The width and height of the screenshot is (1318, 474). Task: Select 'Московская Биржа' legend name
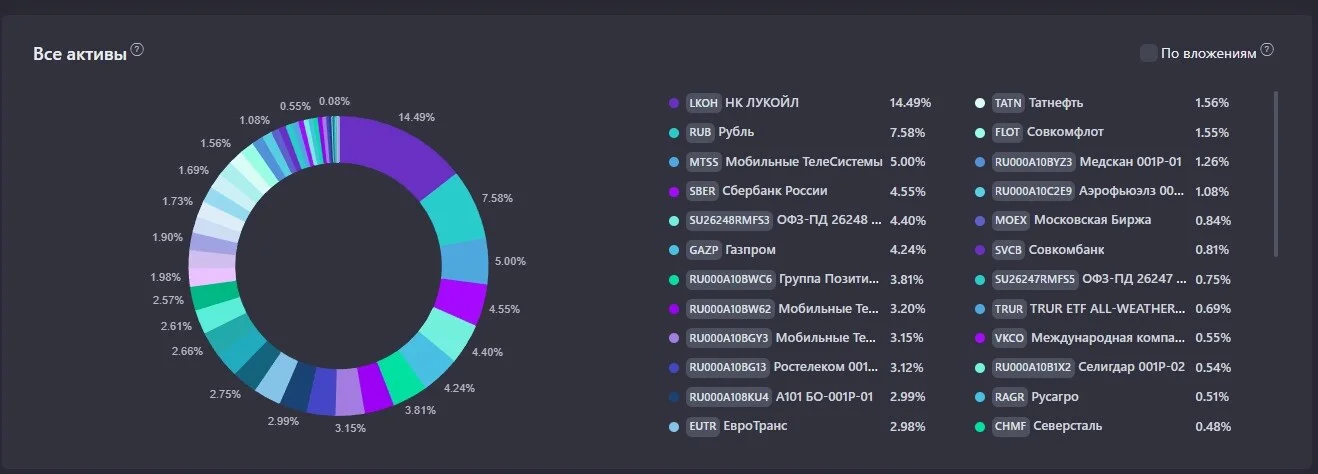pos(1092,220)
